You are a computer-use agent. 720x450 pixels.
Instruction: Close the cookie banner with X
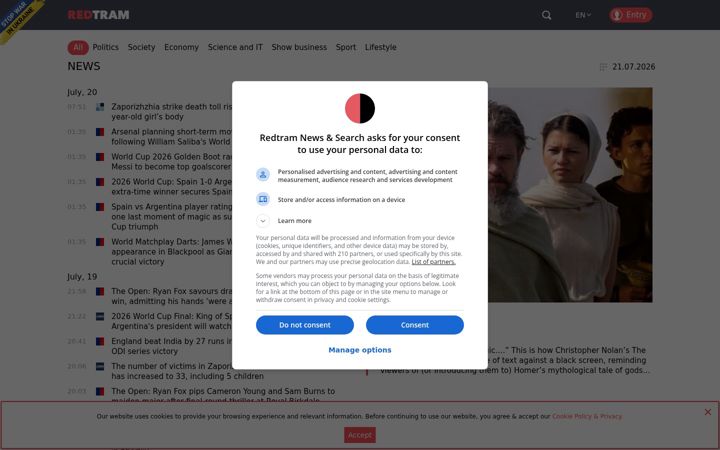[x=708, y=412]
